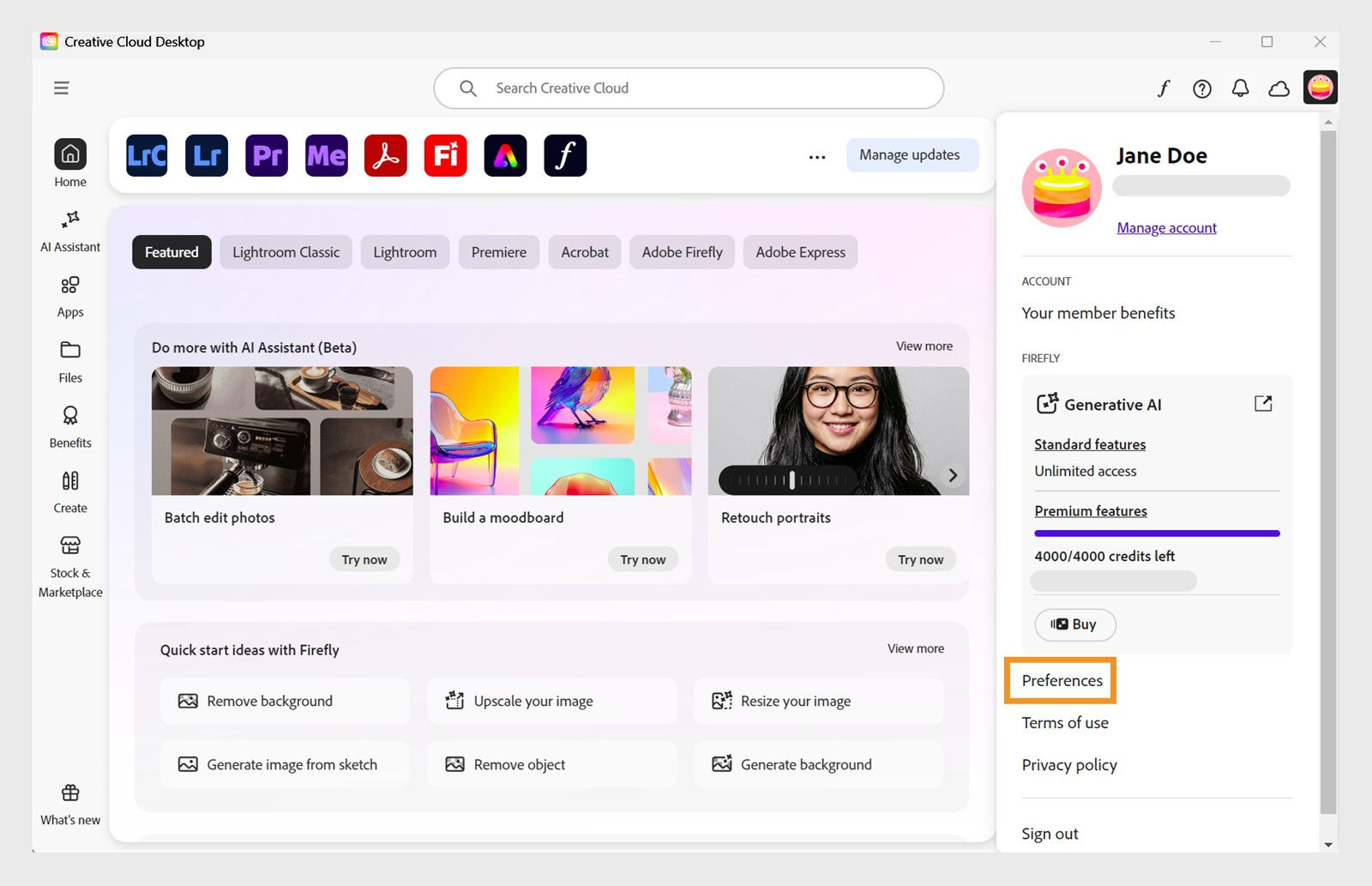Screen dimensions: 1372x886
Task: Open Terms of use
Action: 1065,723
